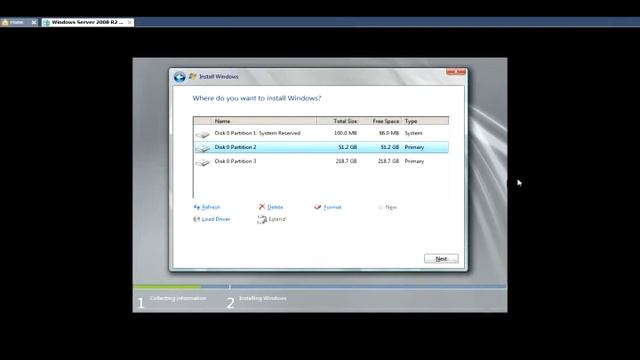Click the 86.0 MB free space cell

coord(389,133)
